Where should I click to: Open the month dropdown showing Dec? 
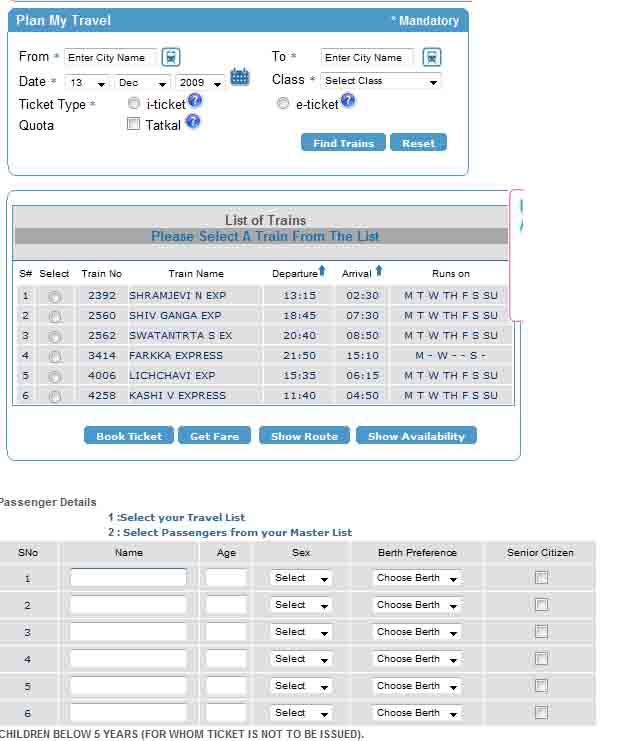[x=142, y=83]
